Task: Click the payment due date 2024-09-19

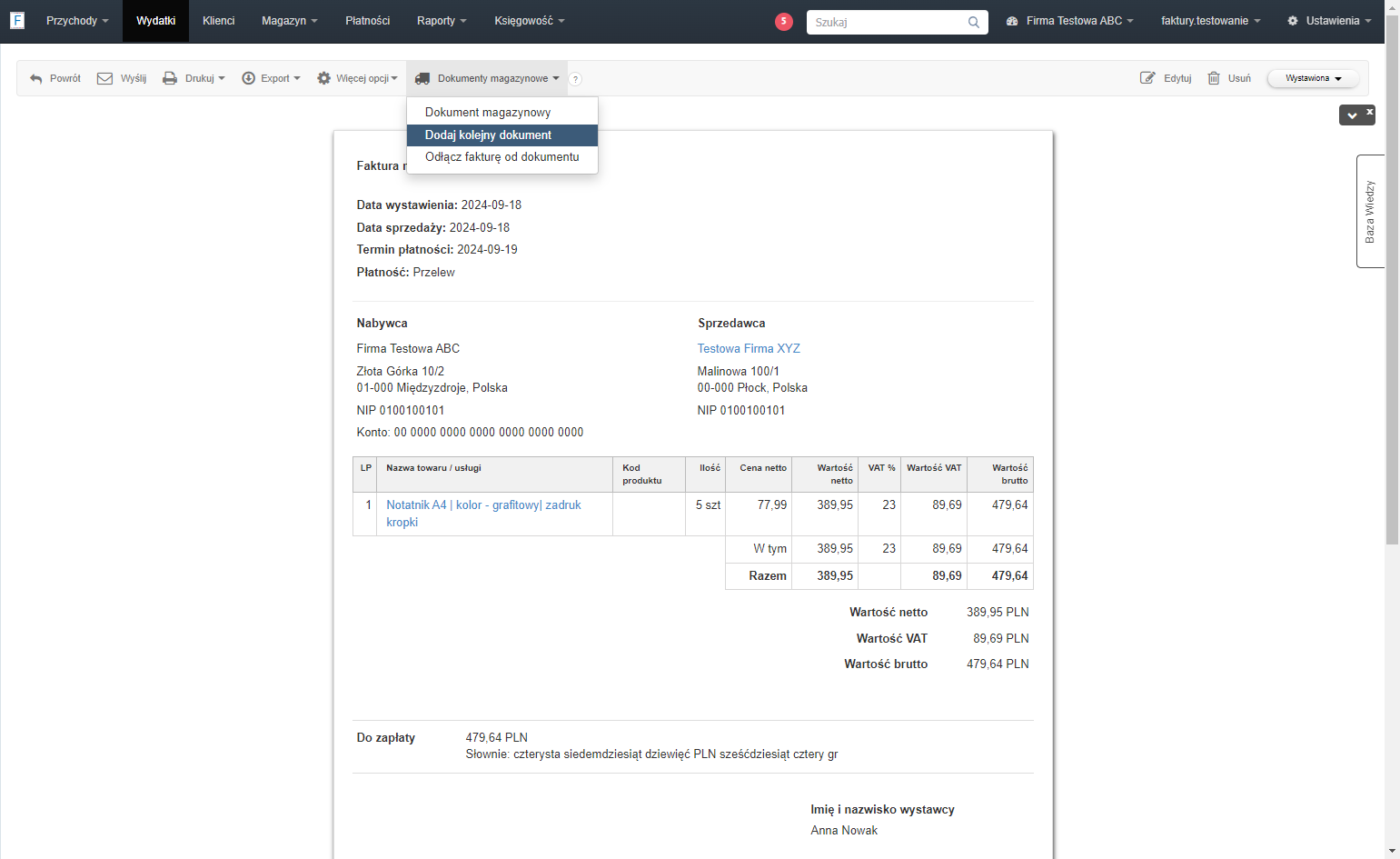Action: 487,249
